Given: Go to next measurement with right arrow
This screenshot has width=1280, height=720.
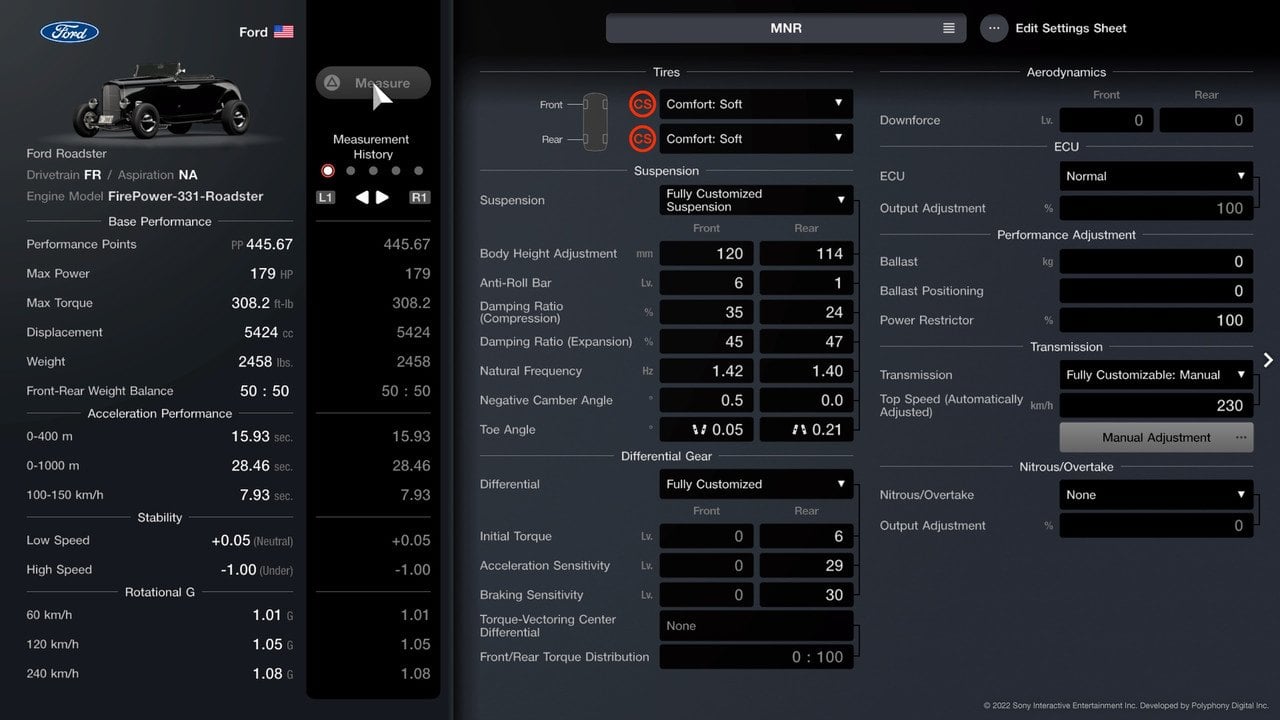Looking at the screenshot, I should [383, 198].
